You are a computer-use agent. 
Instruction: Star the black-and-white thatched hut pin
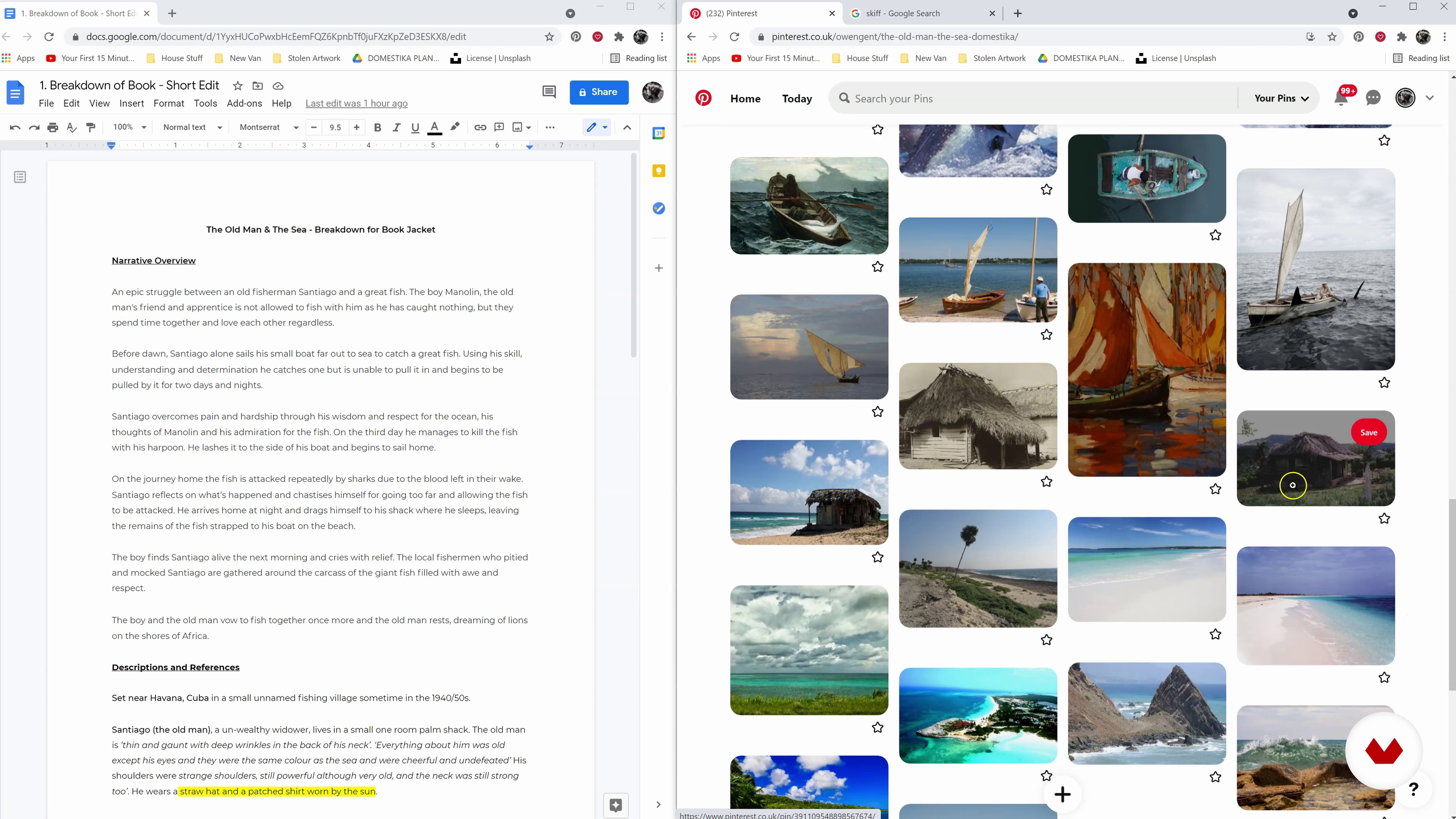1046,482
